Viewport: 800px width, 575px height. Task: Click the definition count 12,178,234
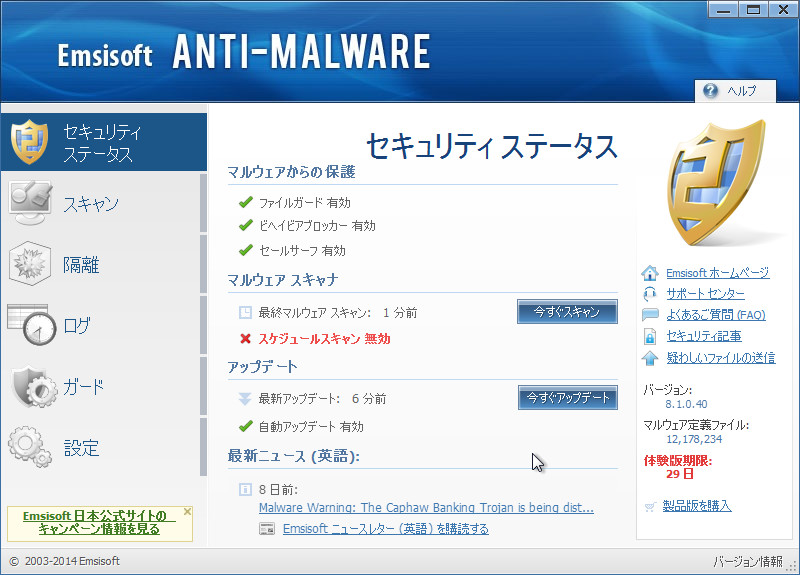point(694,439)
